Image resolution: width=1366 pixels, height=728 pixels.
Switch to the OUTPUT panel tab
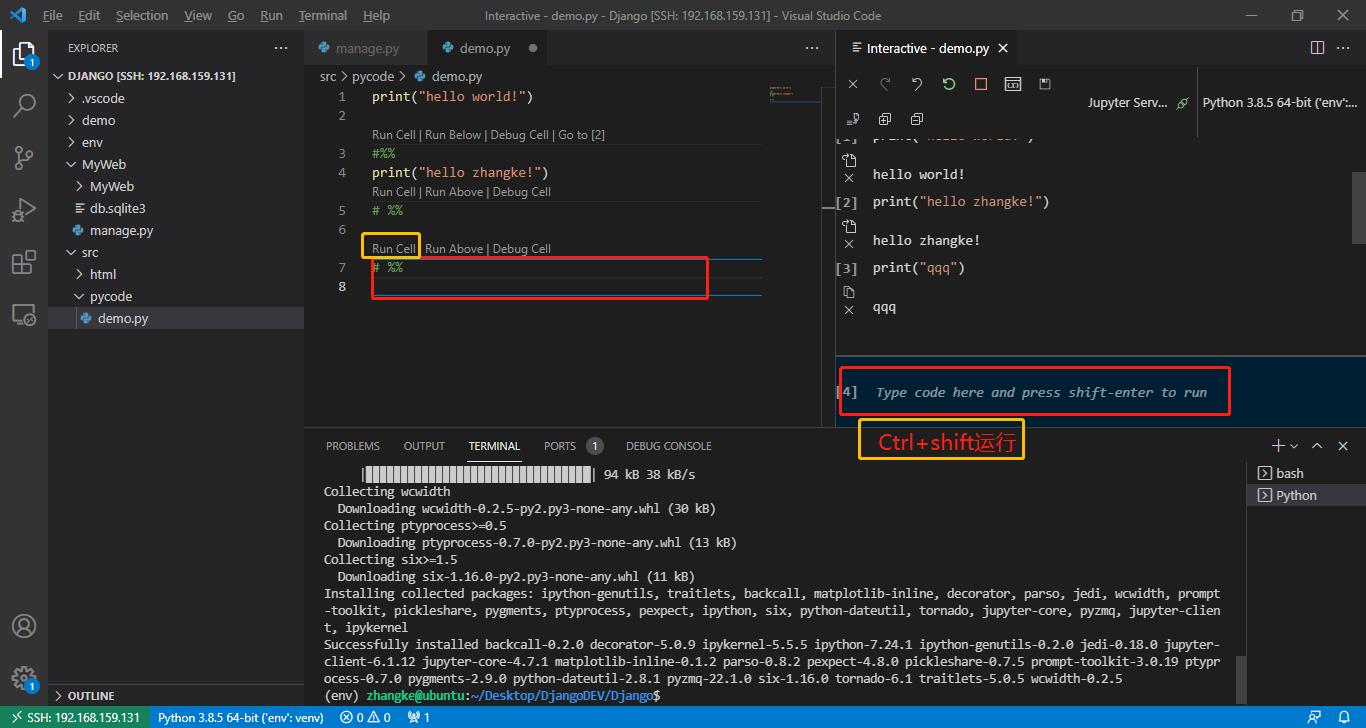coord(424,446)
